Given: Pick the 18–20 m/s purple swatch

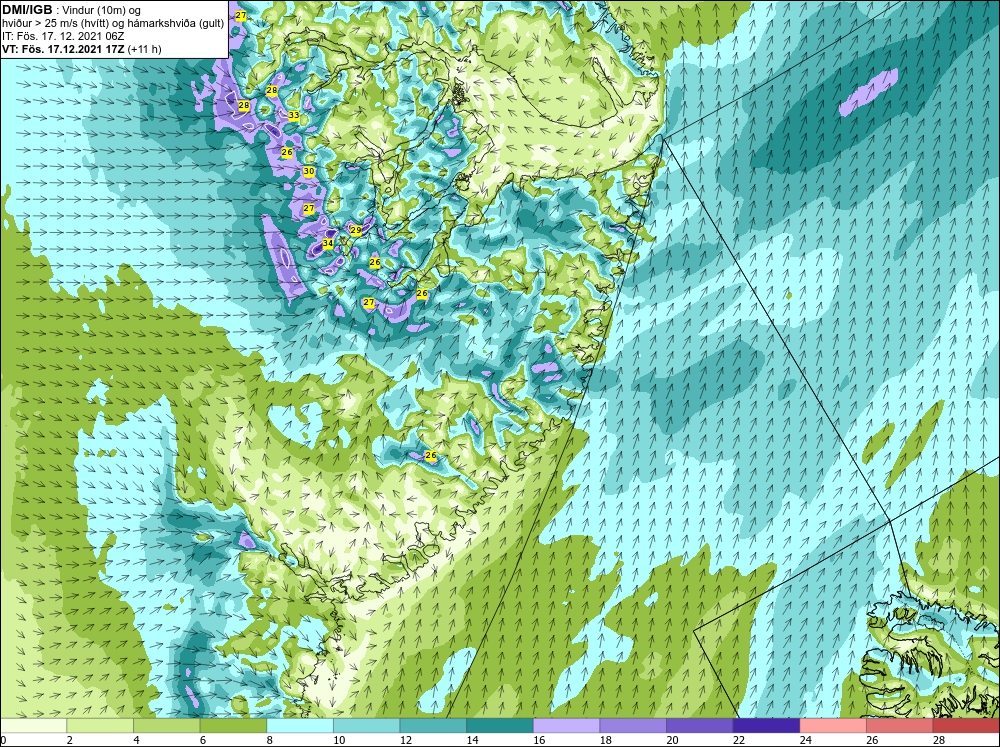Looking at the screenshot, I should [x=633, y=725].
